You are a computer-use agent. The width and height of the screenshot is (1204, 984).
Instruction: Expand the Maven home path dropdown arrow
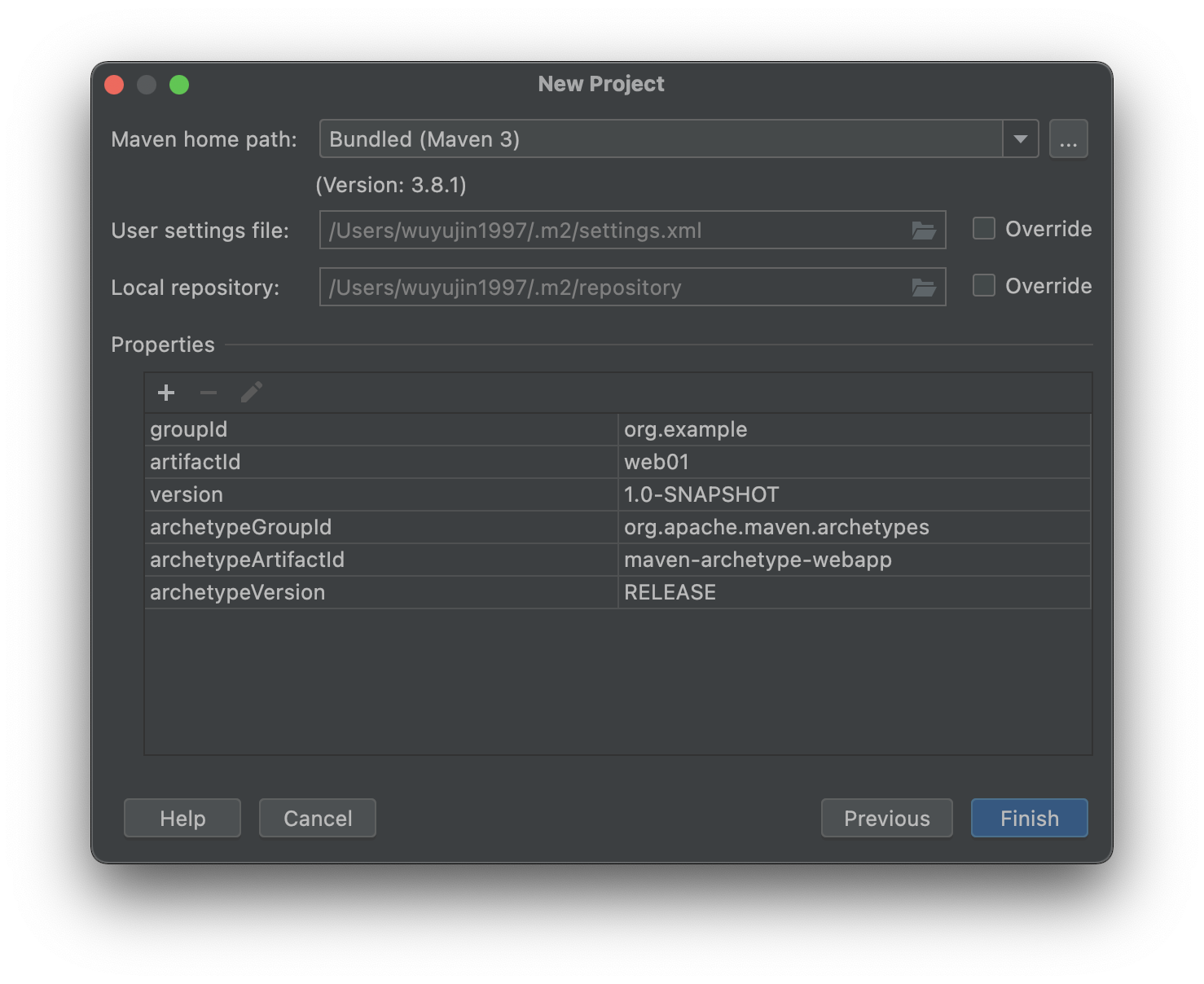click(1021, 138)
